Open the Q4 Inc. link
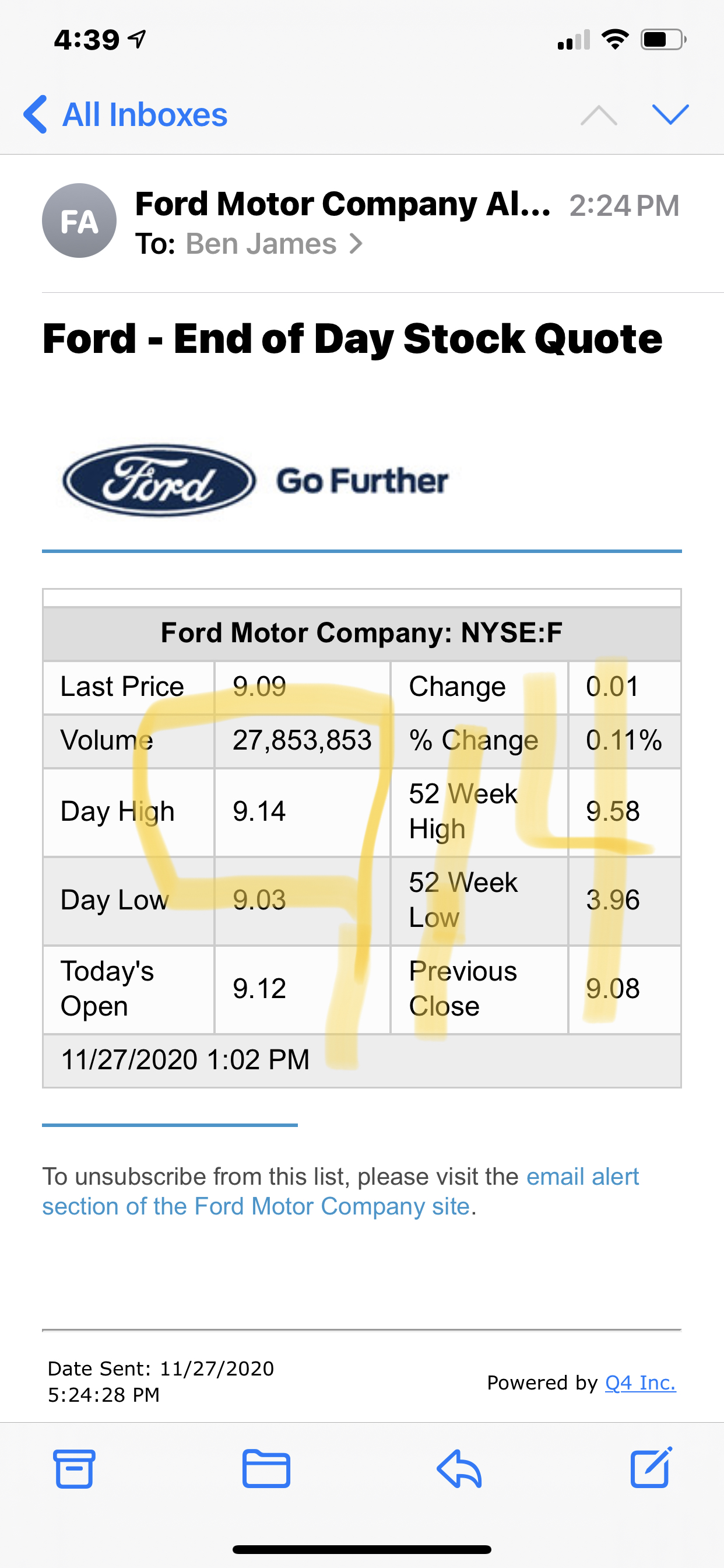Screen dimensions: 724x1568 point(640,1382)
